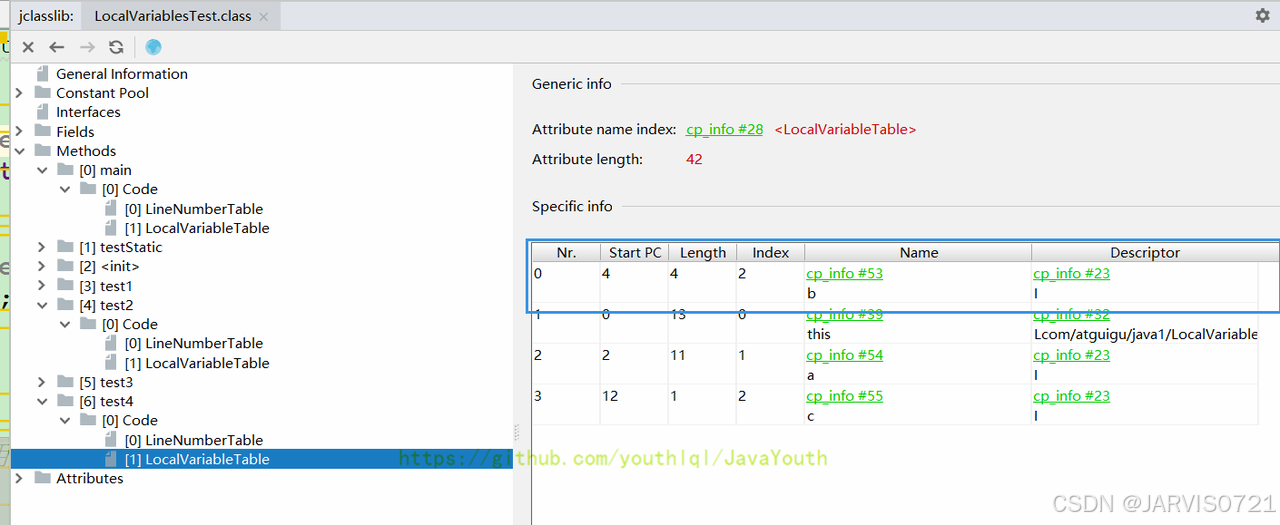
Task: Open the cp_info #53 name link
Action: [845, 273]
